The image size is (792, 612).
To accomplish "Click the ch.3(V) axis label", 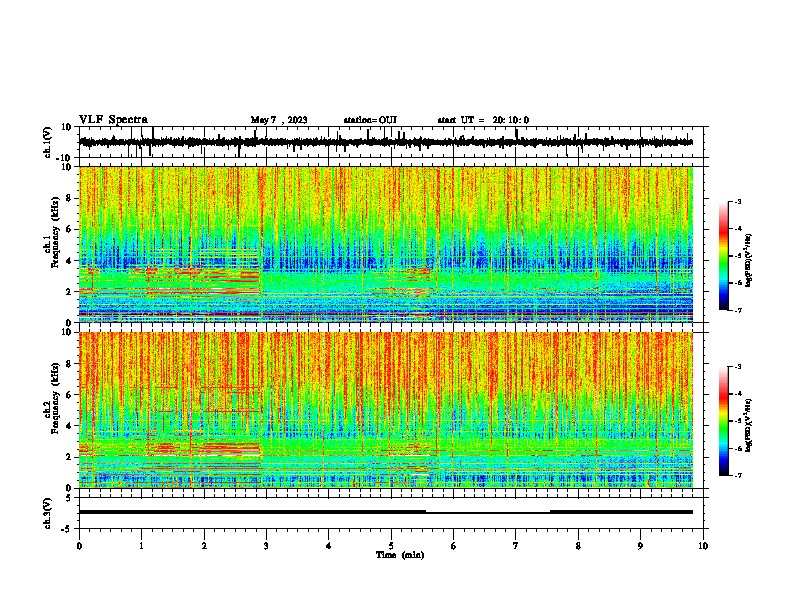I will click(x=48, y=513).
